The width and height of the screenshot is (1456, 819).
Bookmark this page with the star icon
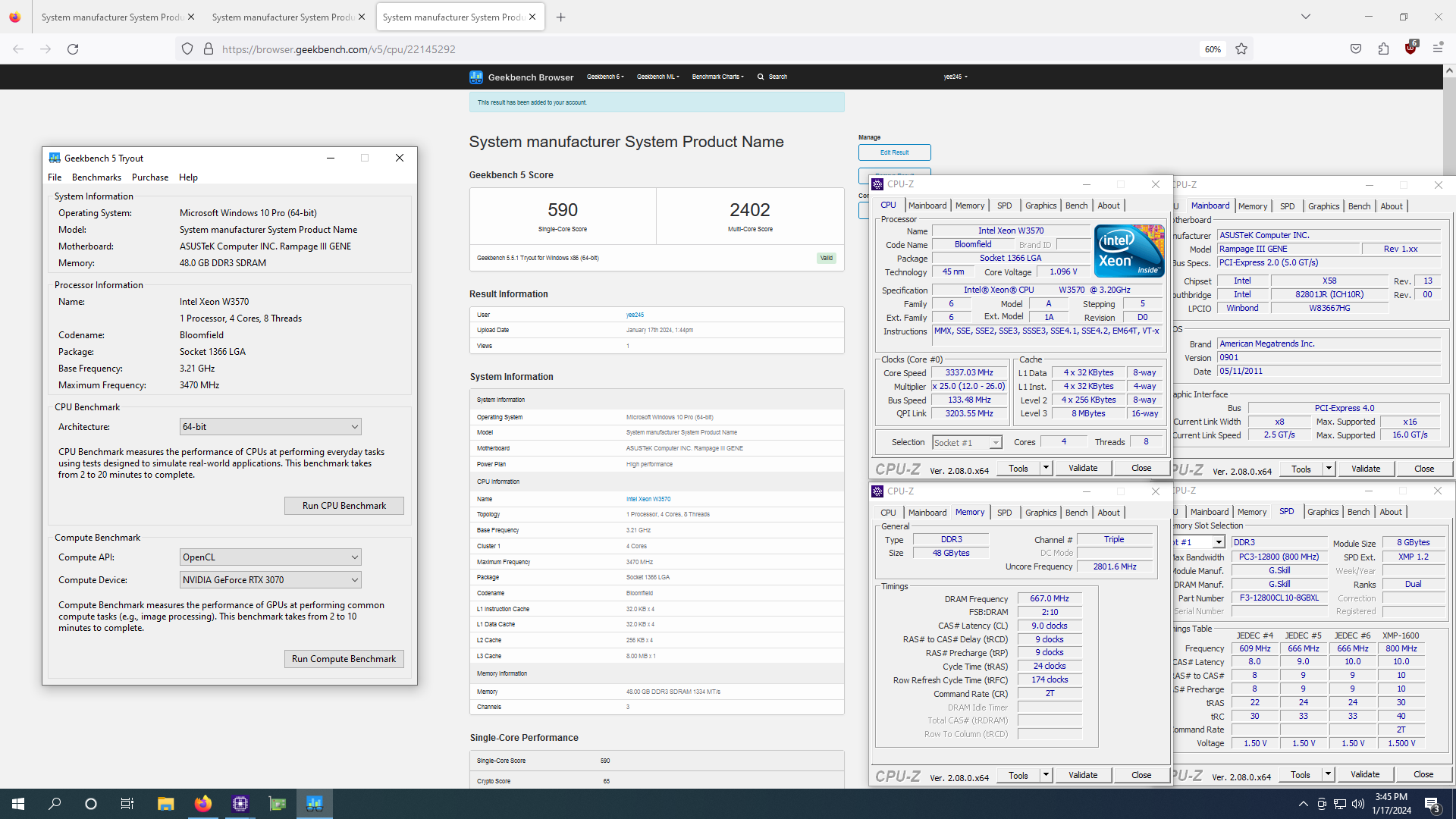coord(1241,49)
